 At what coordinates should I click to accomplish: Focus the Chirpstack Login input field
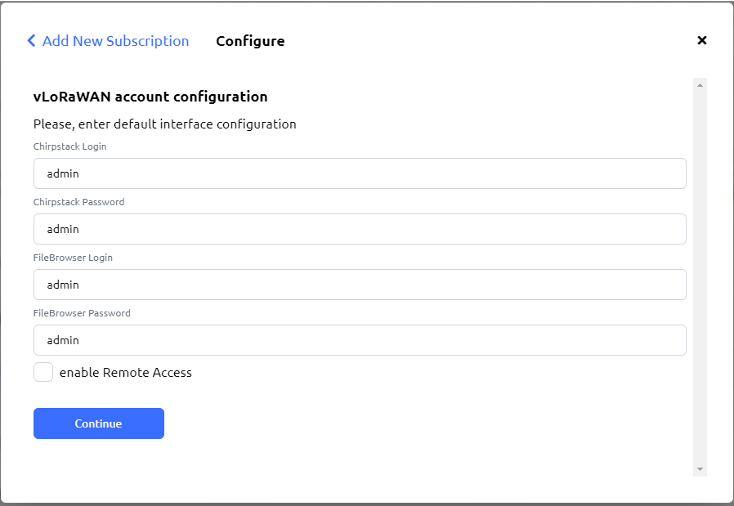coord(360,173)
